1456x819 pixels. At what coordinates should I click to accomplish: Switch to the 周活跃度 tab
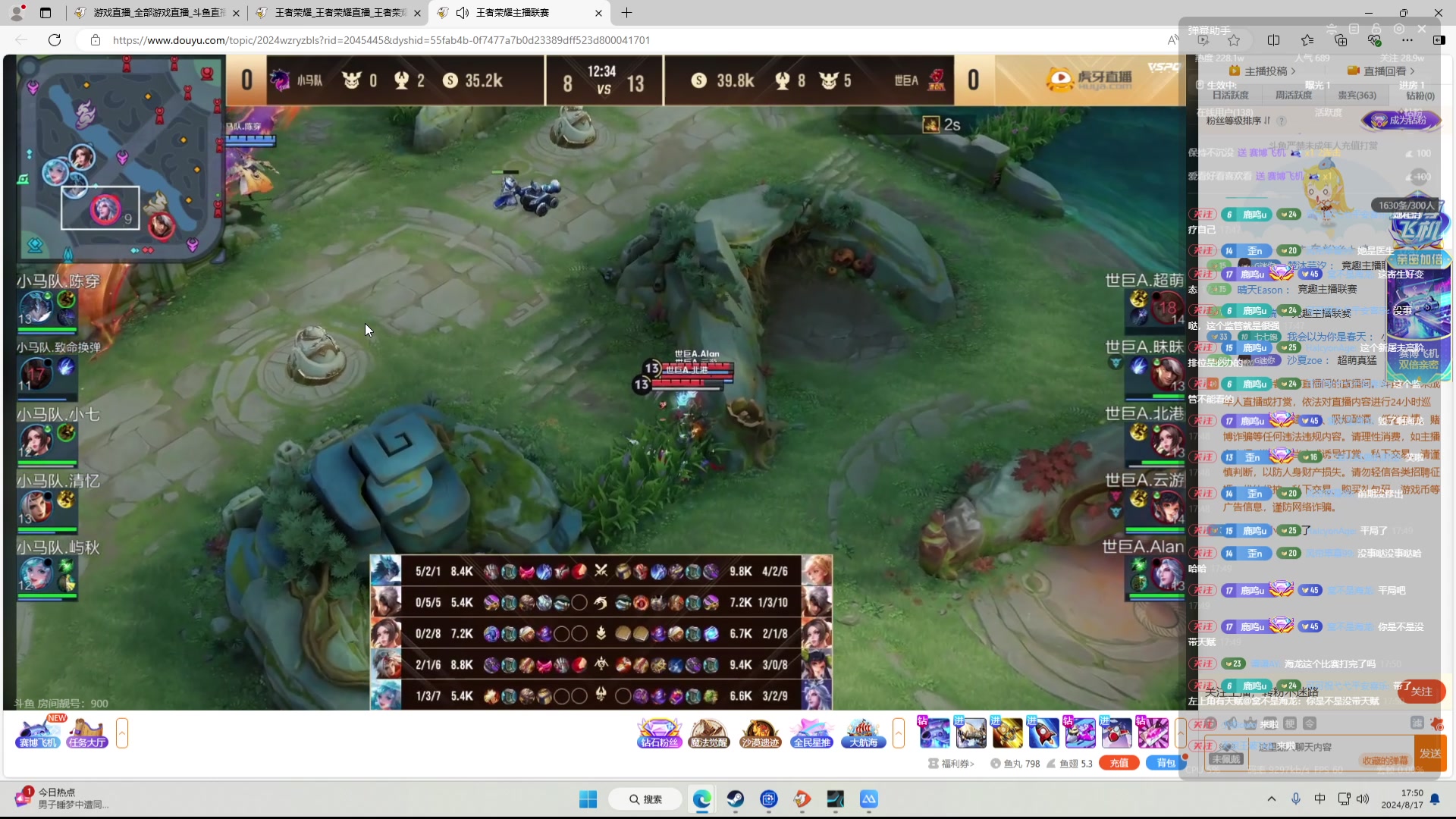pyautogui.click(x=1293, y=95)
